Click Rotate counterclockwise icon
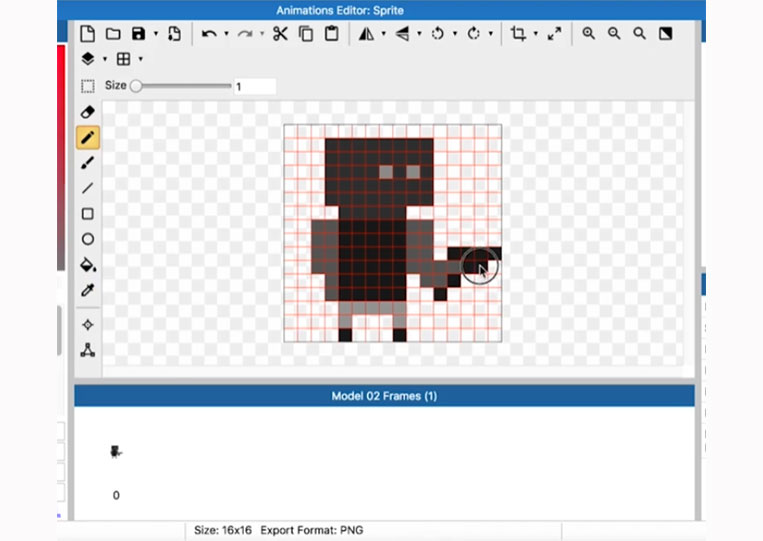 point(437,34)
